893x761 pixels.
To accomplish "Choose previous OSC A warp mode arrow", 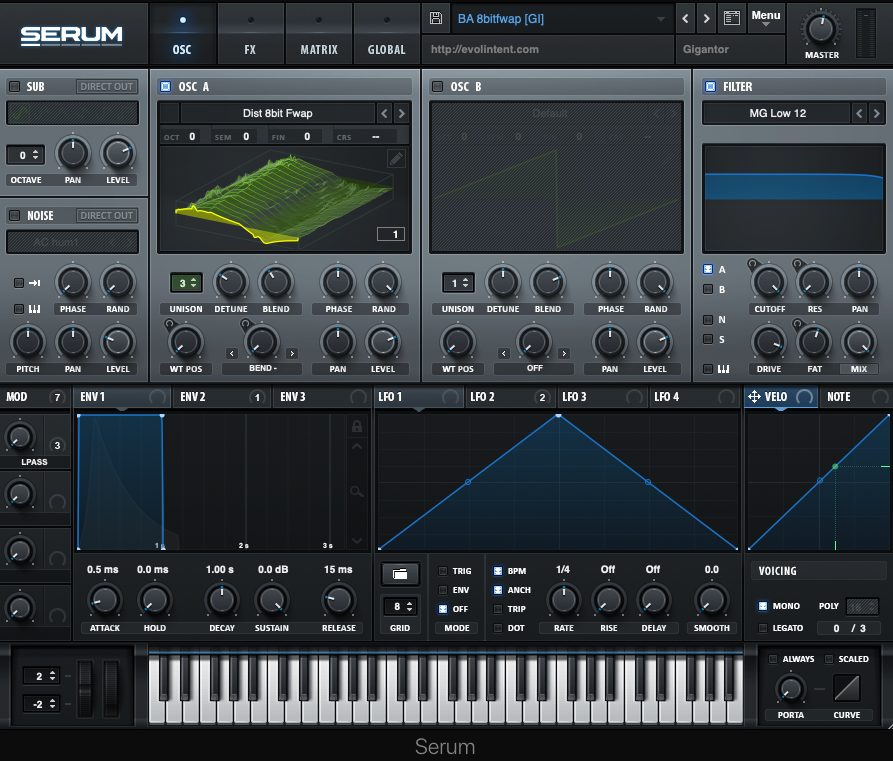I will coord(231,353).
